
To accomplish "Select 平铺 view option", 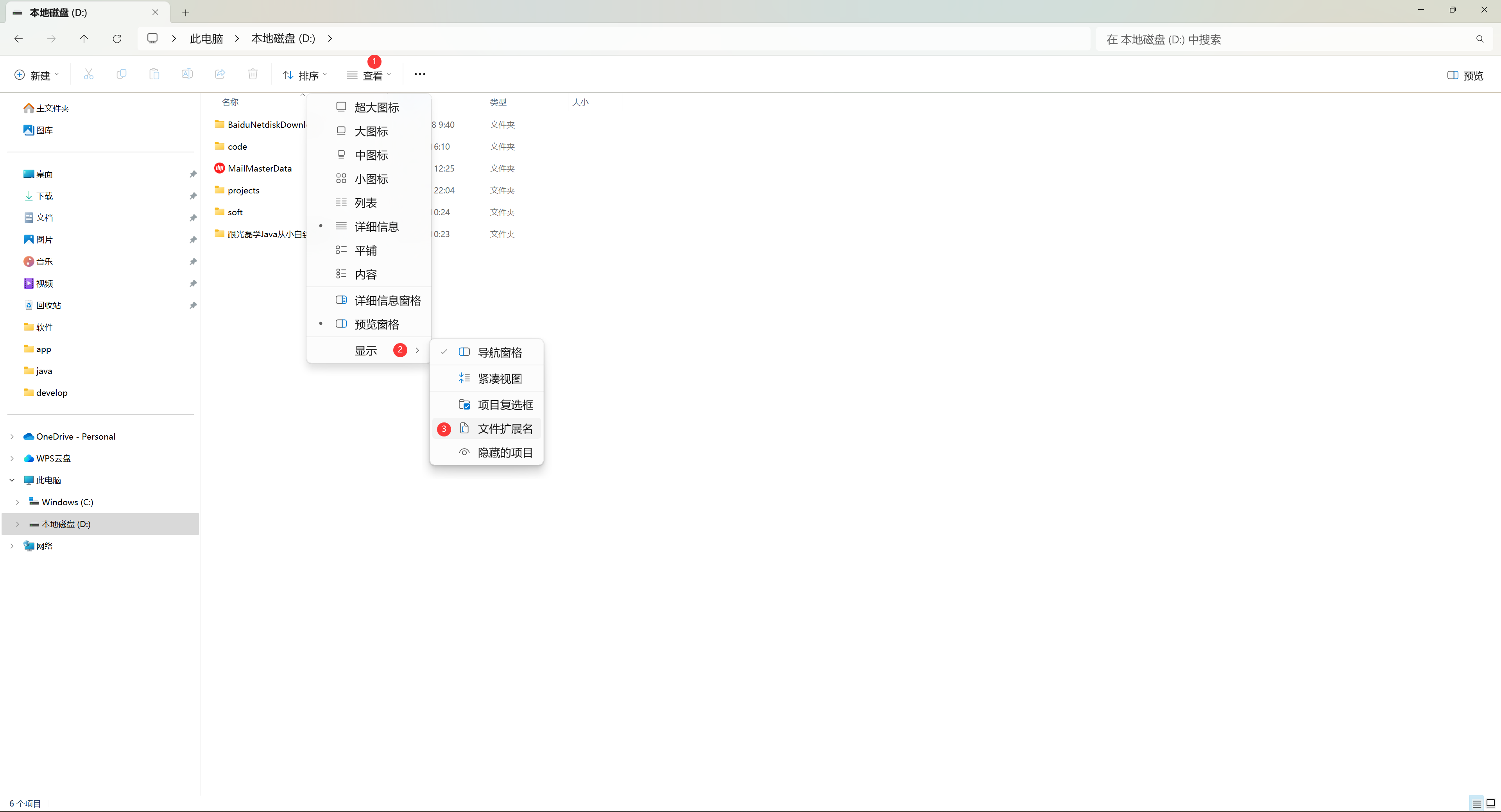I will tap(369, 250).
